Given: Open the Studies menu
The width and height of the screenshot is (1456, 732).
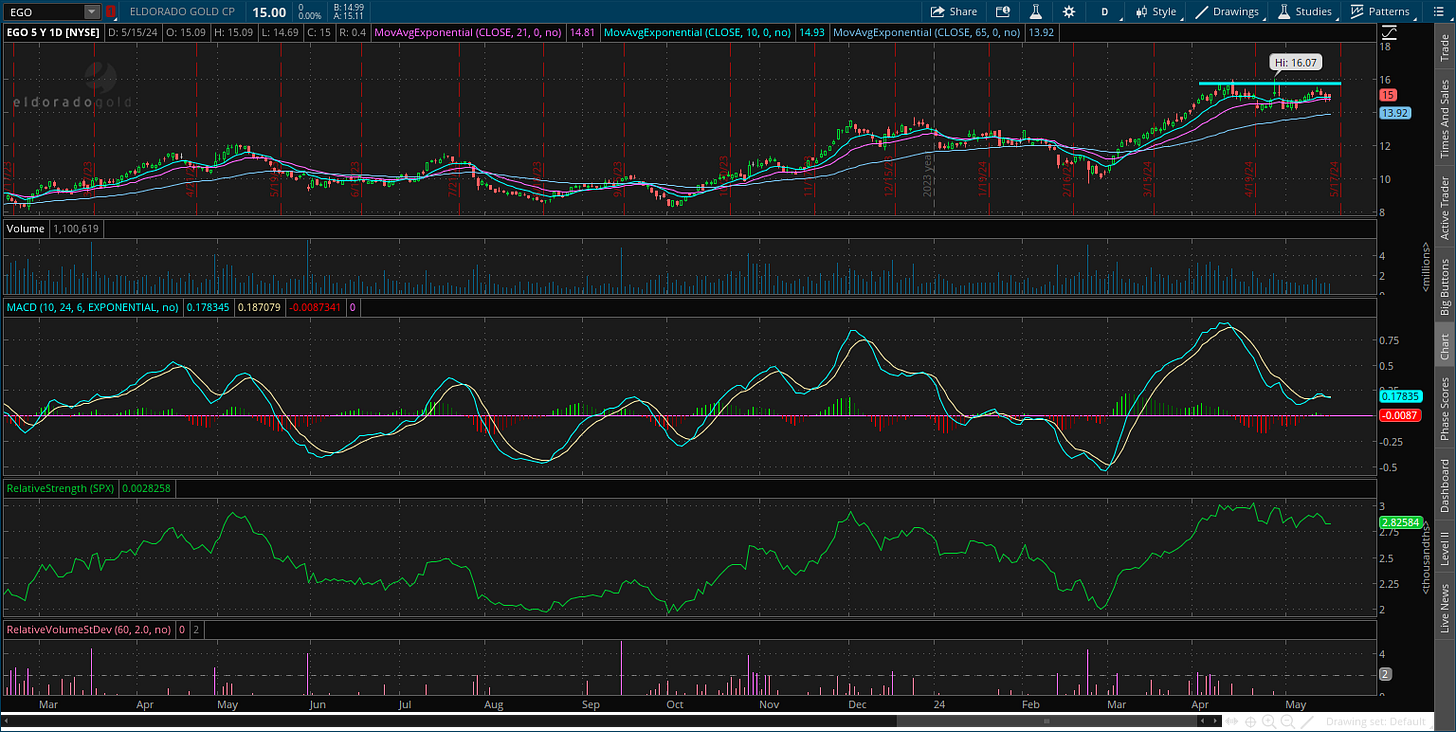Looking at the screenshot, I should 1304,12.
